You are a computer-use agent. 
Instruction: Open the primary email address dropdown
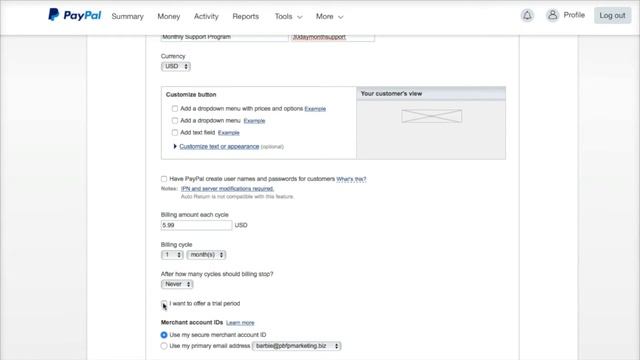(297, 346)
